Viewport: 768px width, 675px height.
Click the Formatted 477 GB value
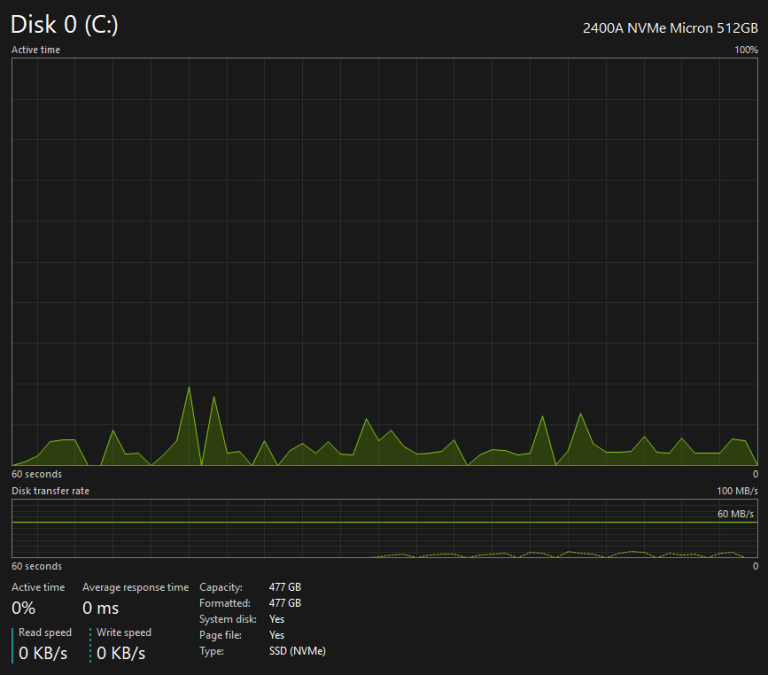coord(285,603)
